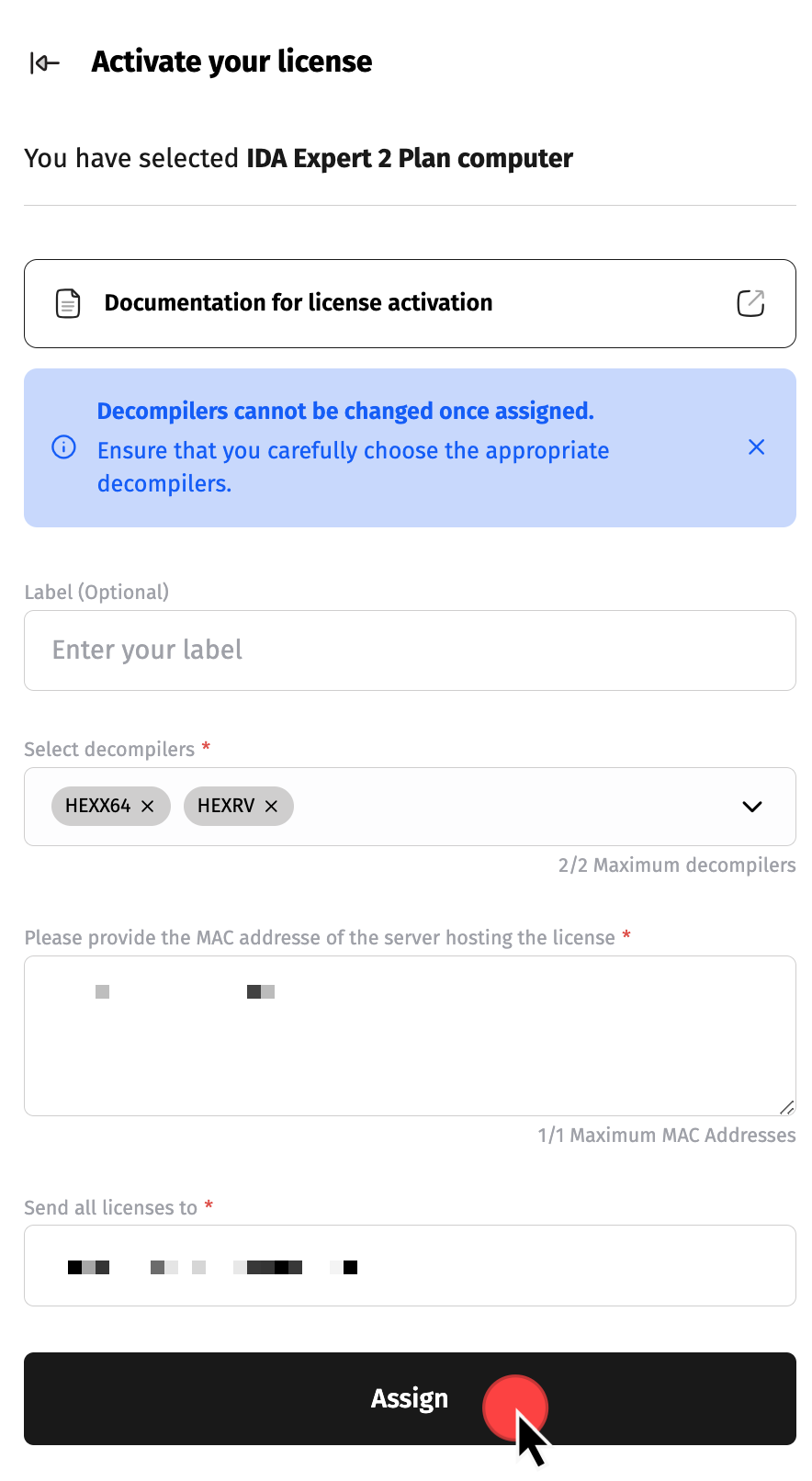Click the "2/2 Maximum decompilers" counter text
812x1481 pixels.
coord(676,865)
